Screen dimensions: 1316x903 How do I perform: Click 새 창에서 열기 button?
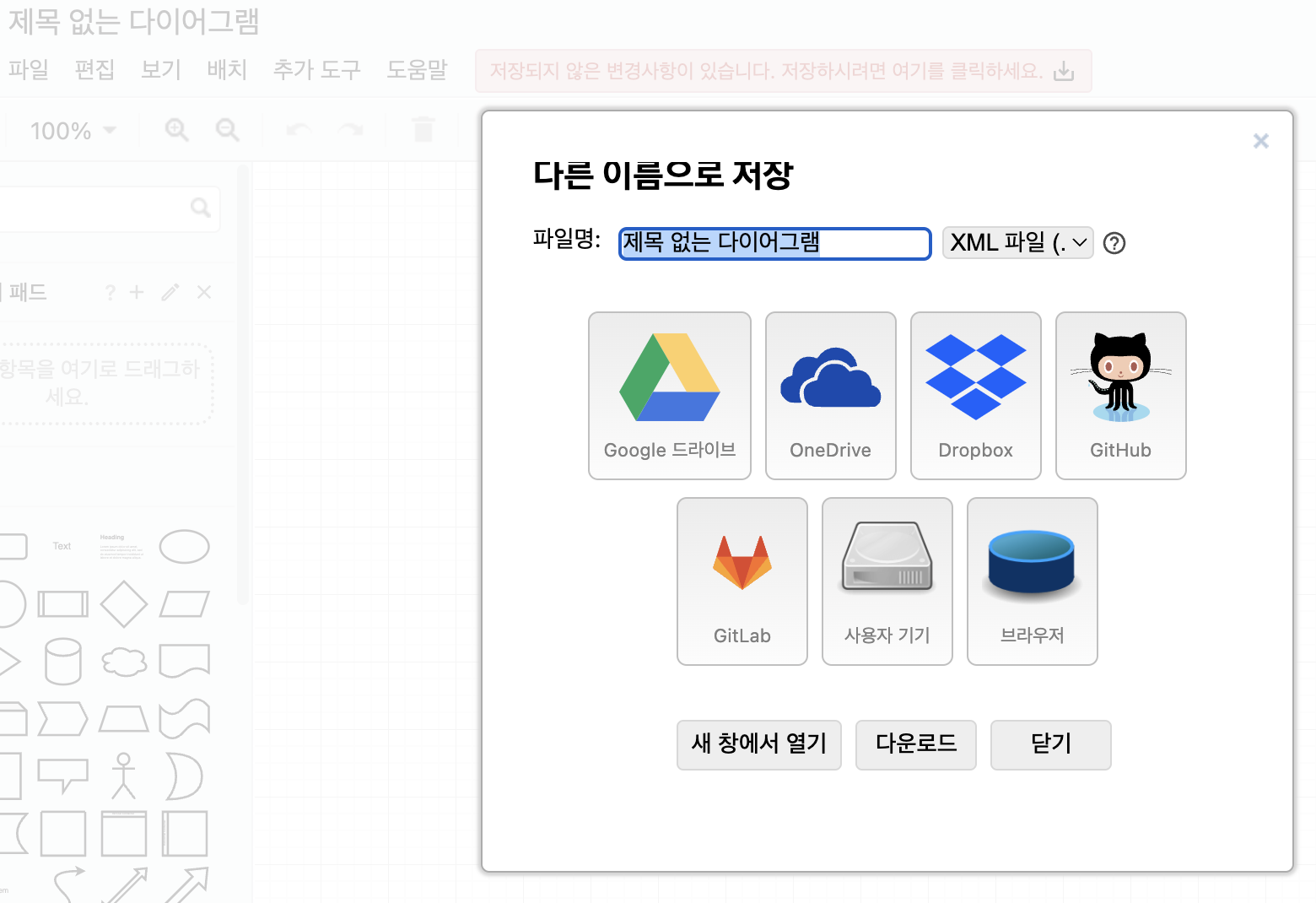point(759,744)
